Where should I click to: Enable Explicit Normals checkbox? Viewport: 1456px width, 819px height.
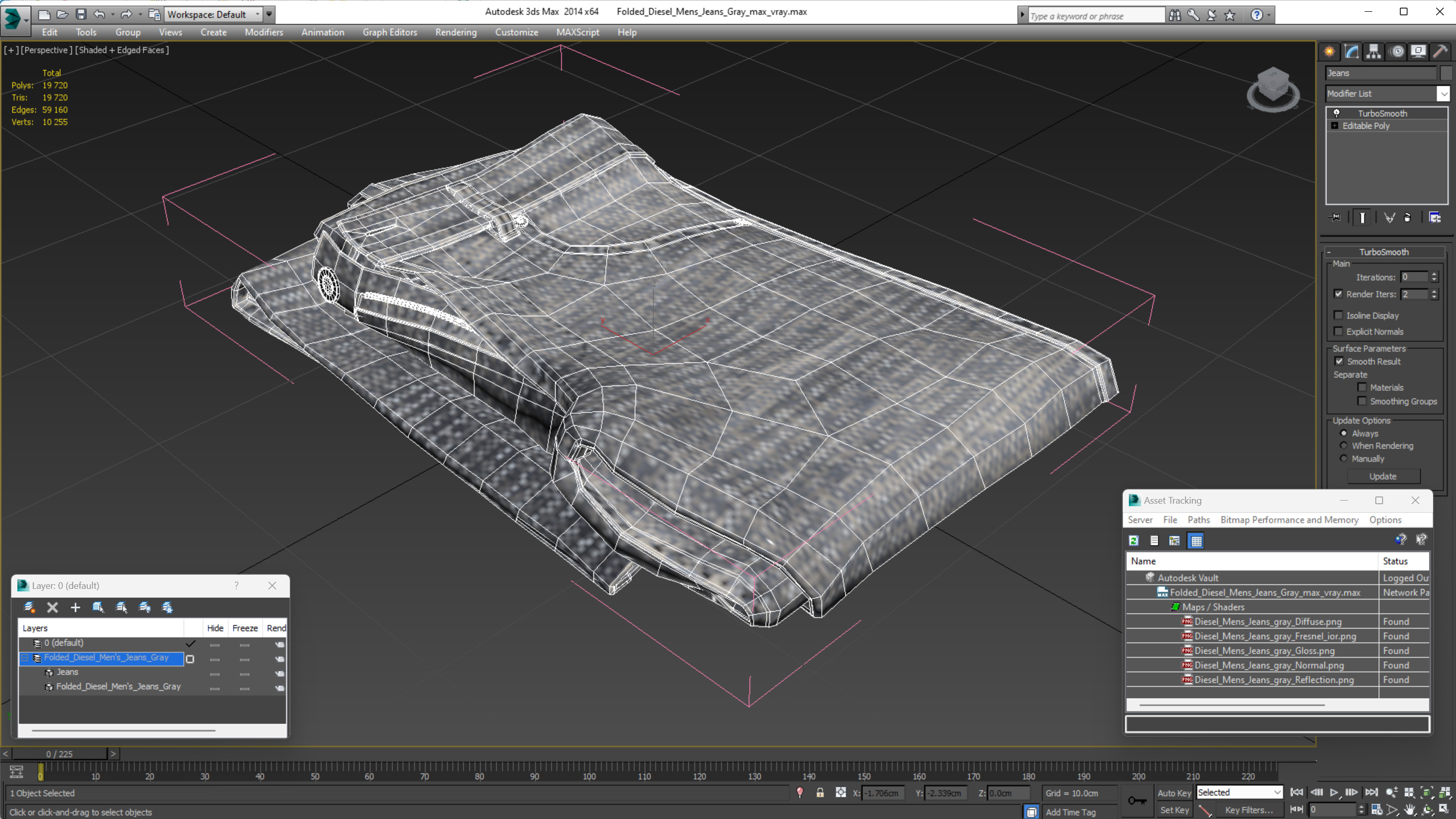tap(1338, 331)
